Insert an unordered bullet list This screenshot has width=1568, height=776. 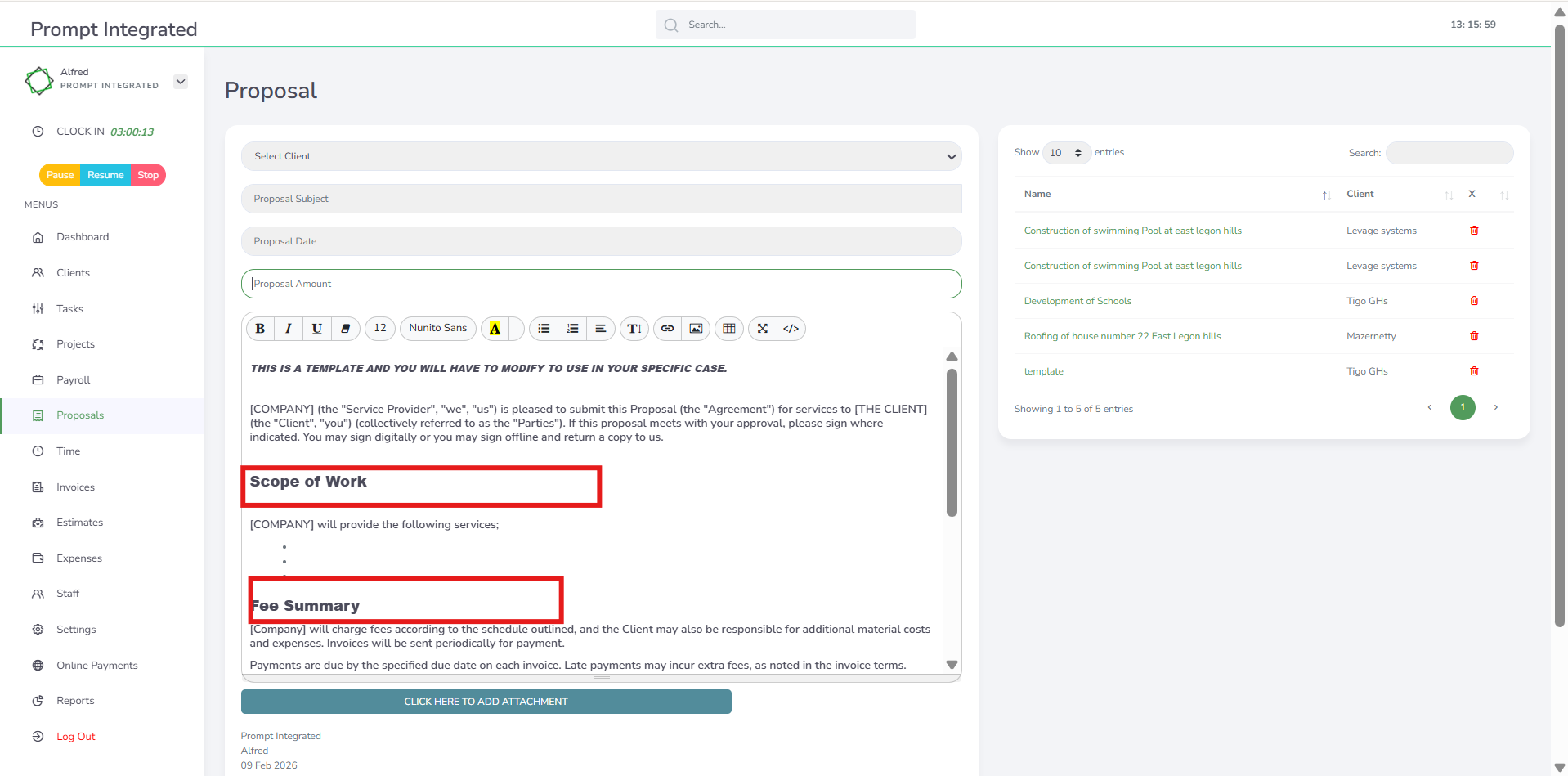[x=544, y=329]
